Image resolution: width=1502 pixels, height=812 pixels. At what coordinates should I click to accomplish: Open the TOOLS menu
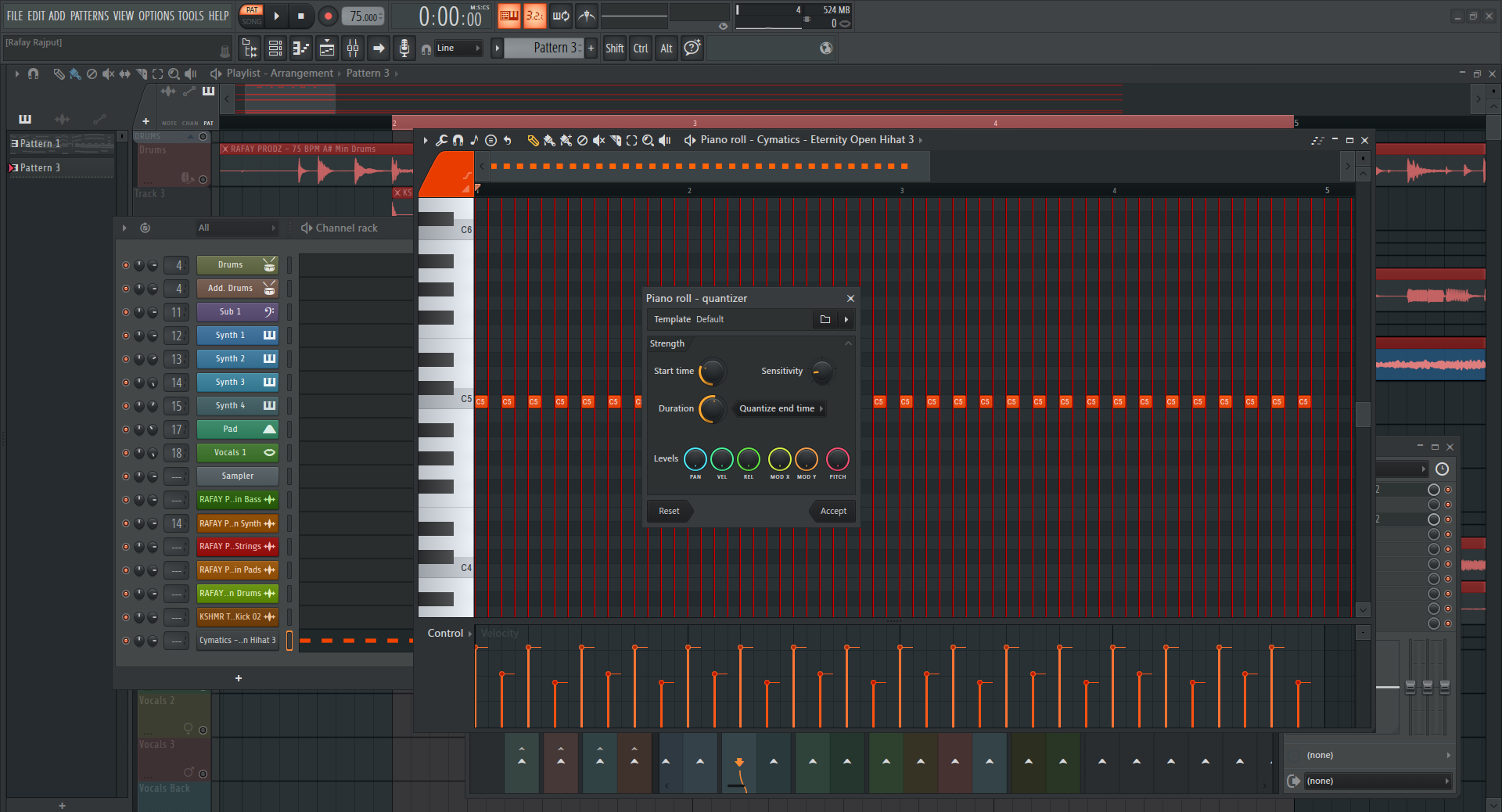(190, 16)
